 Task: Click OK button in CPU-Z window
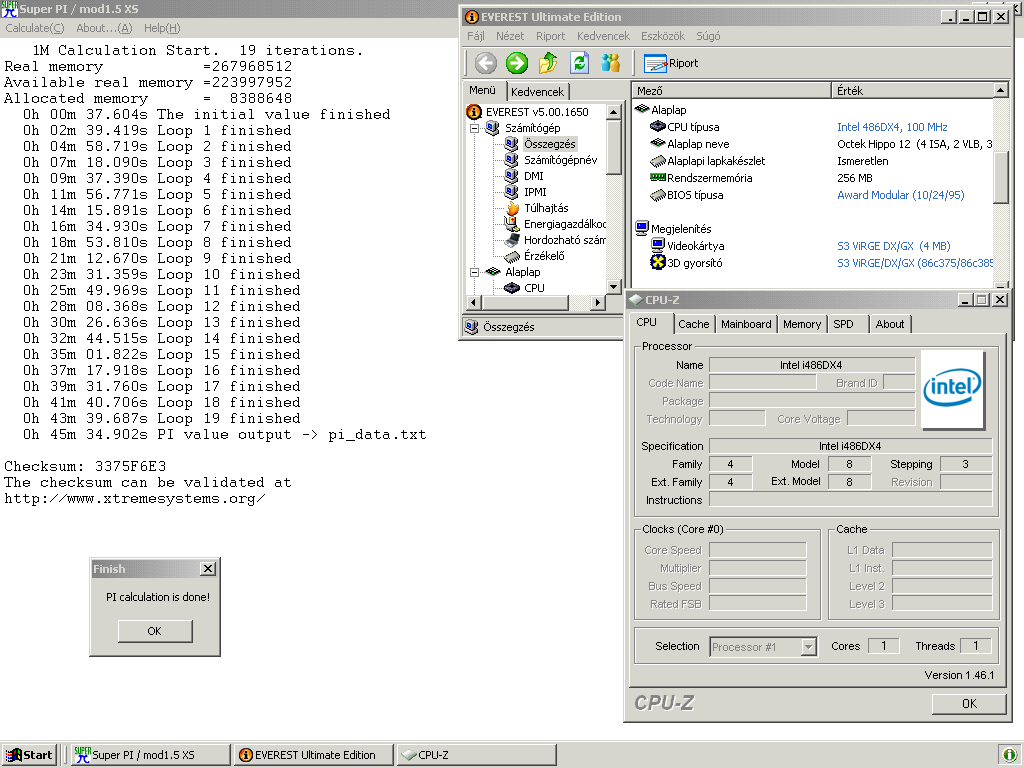[969, 703]
